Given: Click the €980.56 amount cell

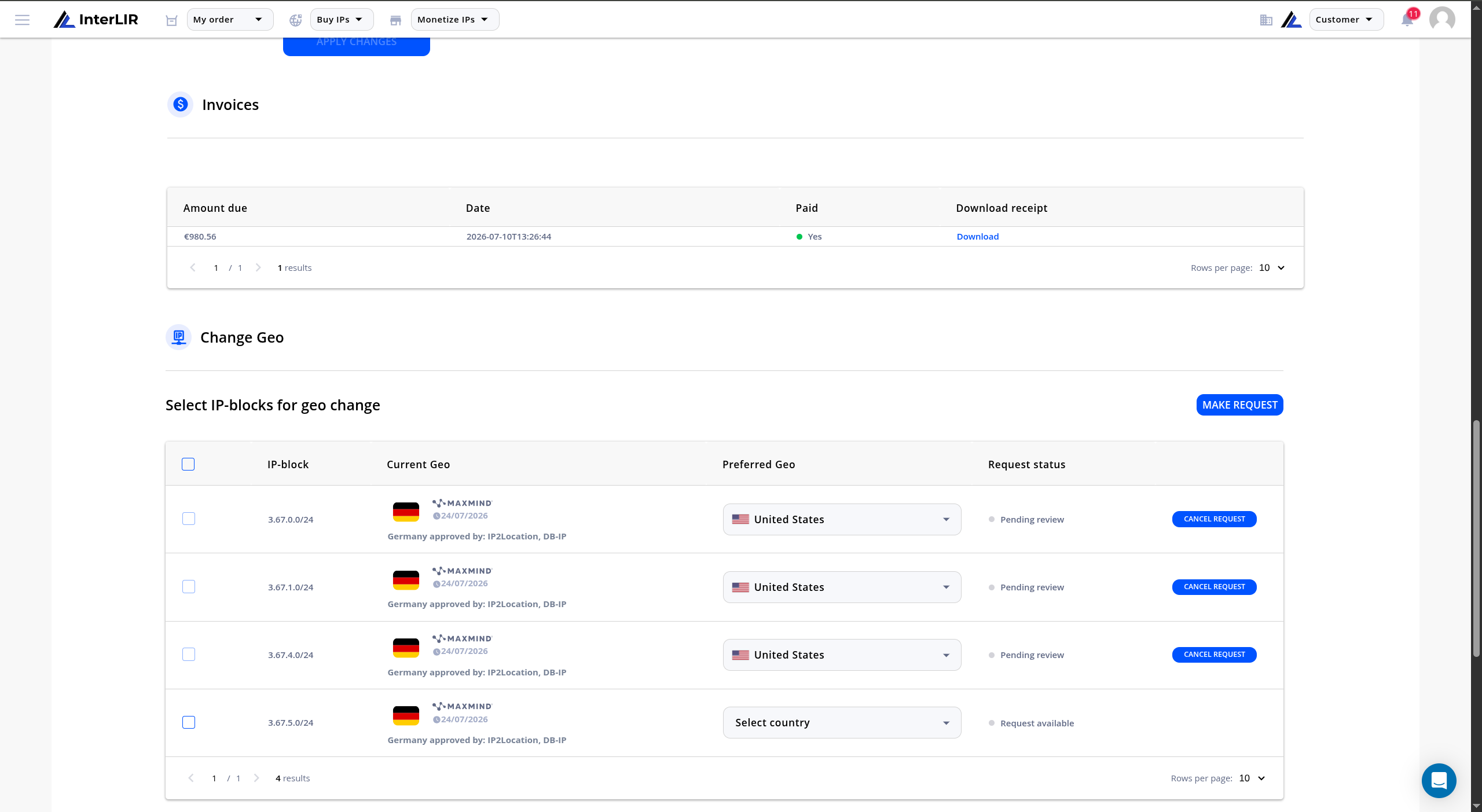Looking at the screenshot, I should 200,237.
